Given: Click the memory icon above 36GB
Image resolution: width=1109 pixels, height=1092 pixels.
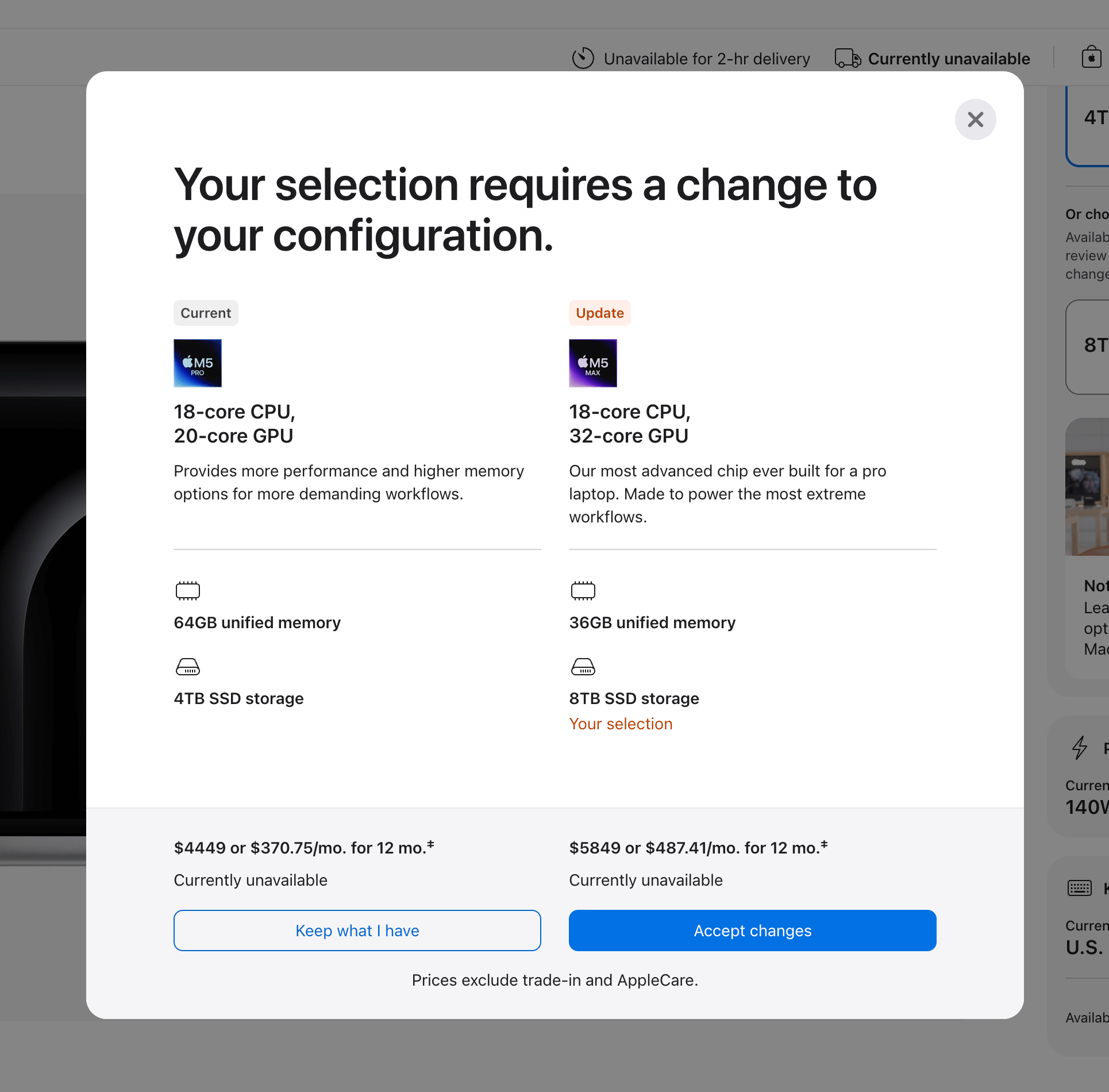Looking at the screenshot, I should click(x=583, y=591).
